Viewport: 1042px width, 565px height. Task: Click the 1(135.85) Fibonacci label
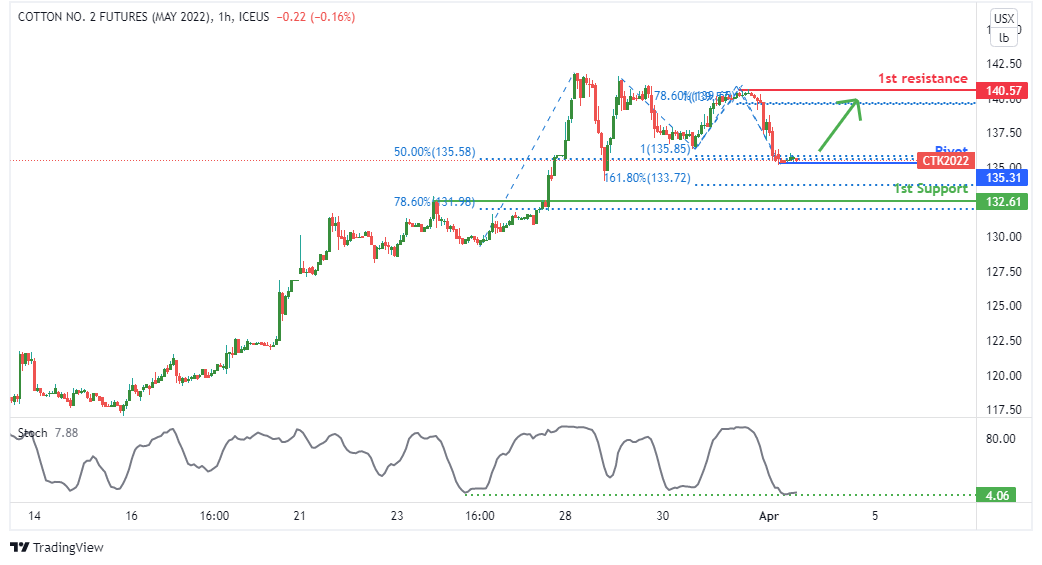click(665, 149)
